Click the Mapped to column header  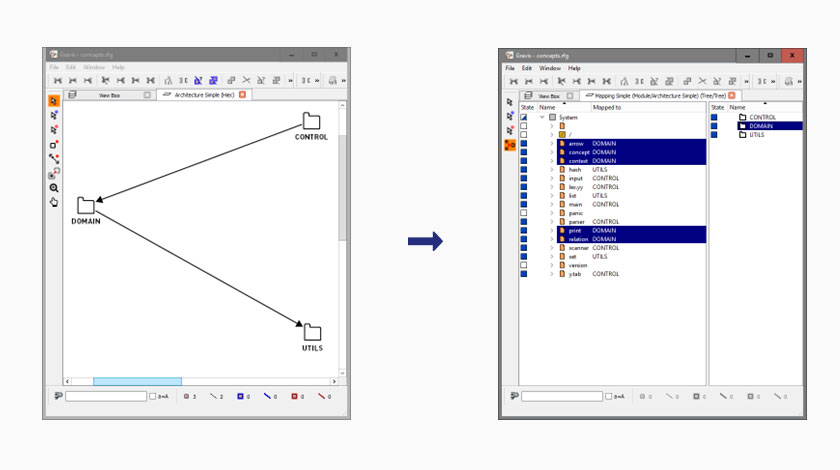click(x=607, y=107)
